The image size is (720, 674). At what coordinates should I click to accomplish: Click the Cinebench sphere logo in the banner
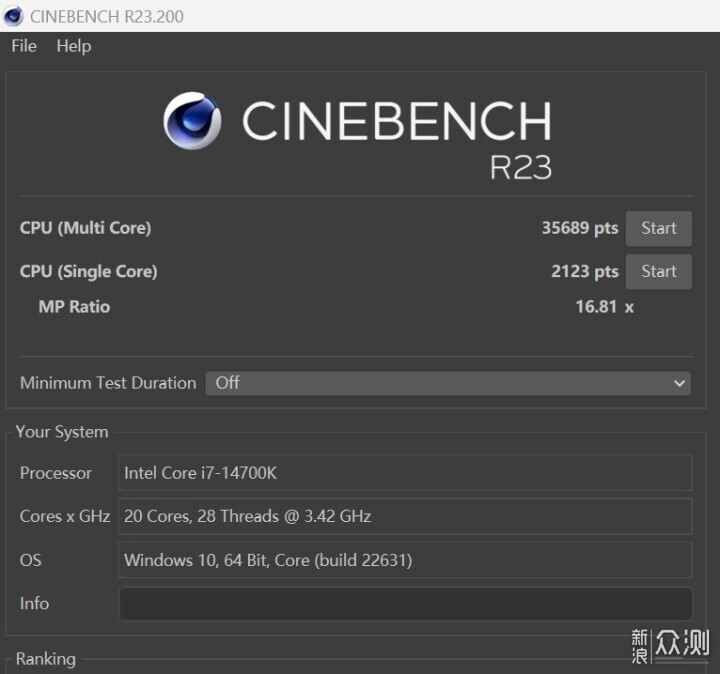[x=192, y=121]
